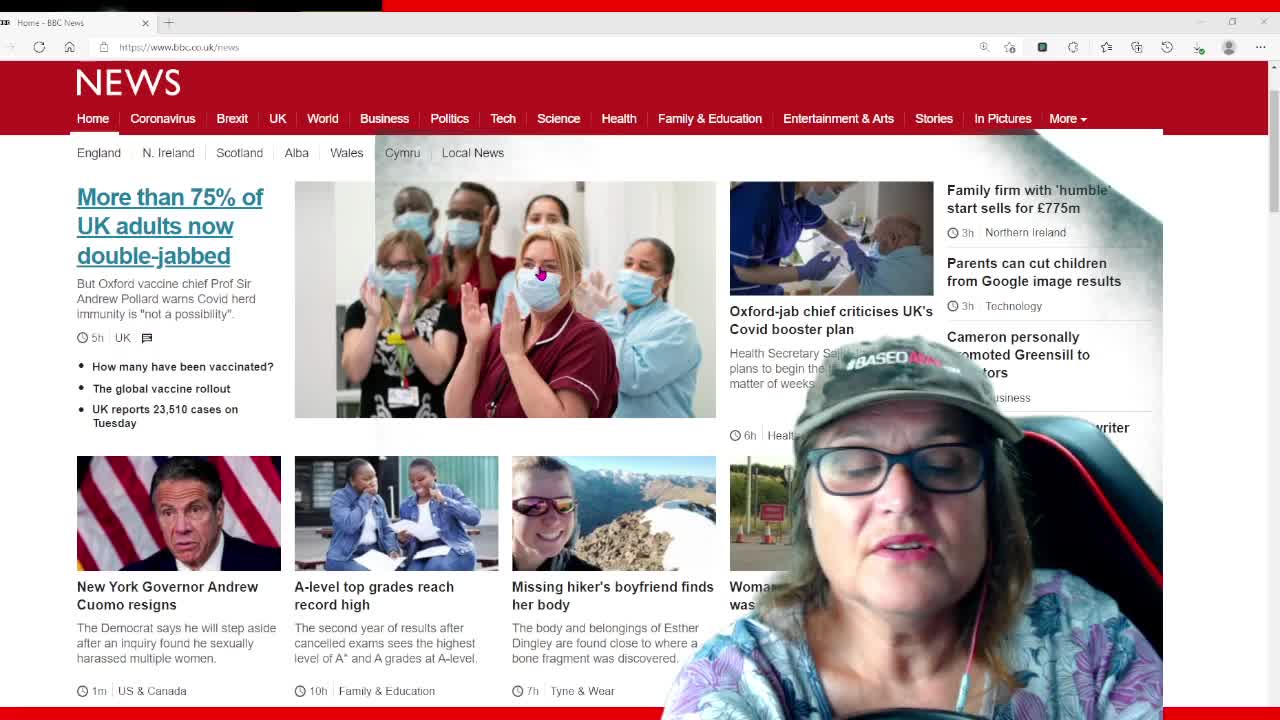Open 'The global vaccine rollout' link
1280x720 pixels.
point(161,389)
